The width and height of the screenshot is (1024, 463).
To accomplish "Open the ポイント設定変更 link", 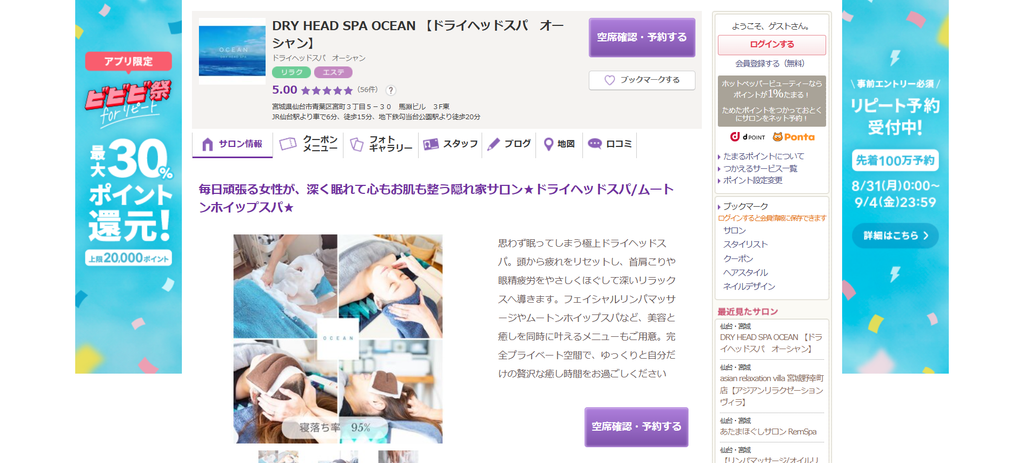I will point(752,180).
